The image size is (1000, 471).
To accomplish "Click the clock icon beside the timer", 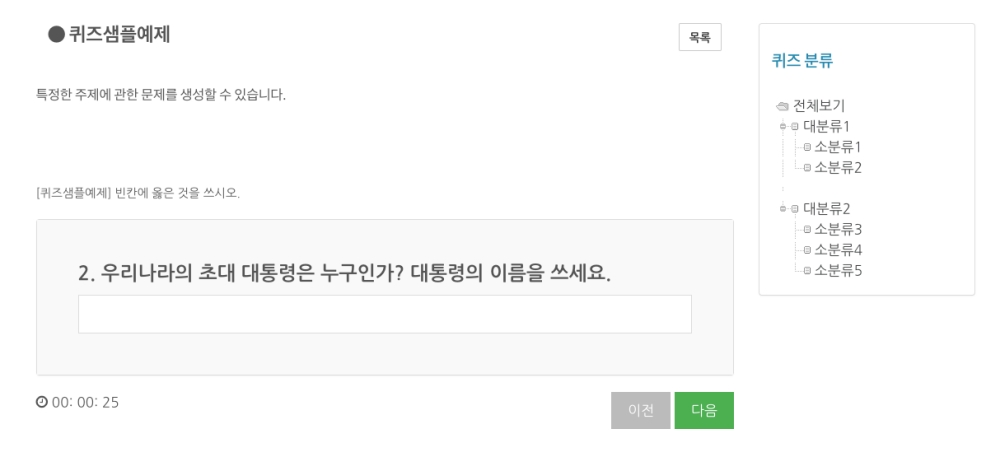I will (41, 402).
